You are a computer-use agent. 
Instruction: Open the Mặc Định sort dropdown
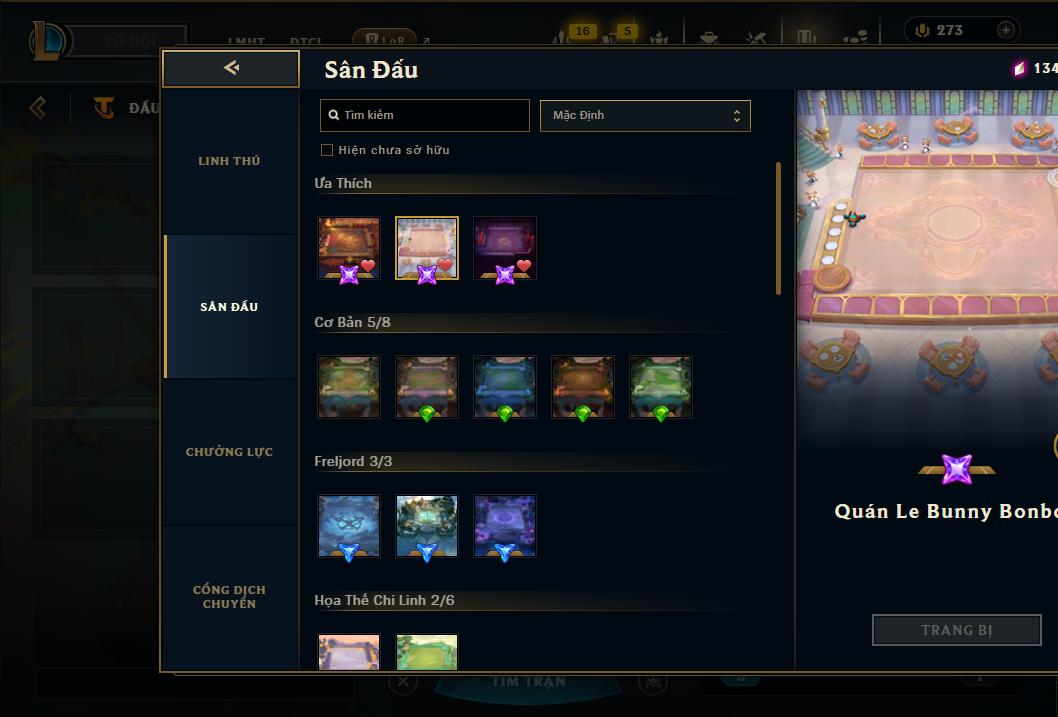645,115
